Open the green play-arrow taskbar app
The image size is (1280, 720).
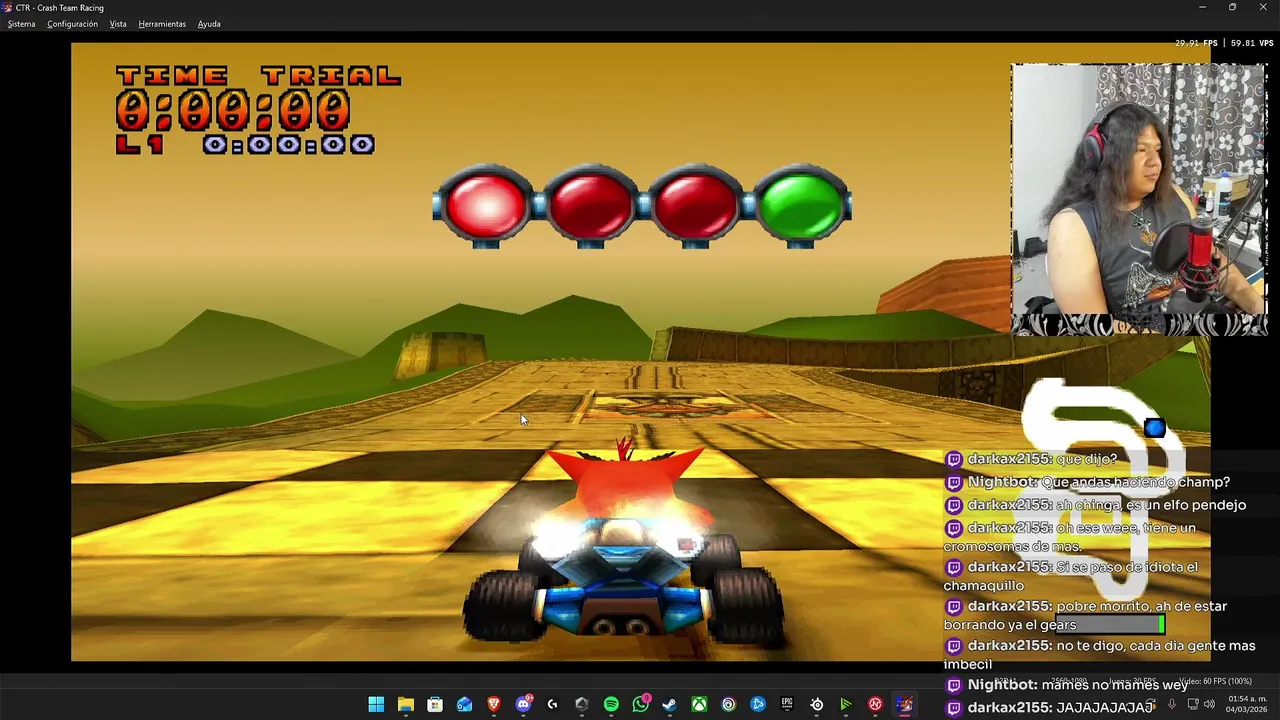(x=846, y=705)
